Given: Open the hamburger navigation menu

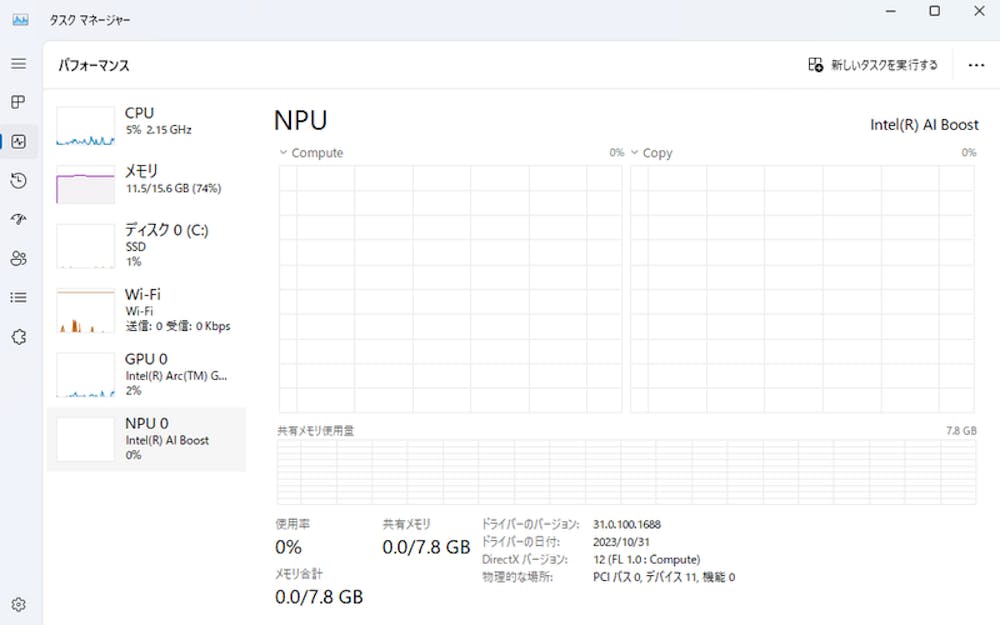Looking at the screenshot, I should coord(18,63).
